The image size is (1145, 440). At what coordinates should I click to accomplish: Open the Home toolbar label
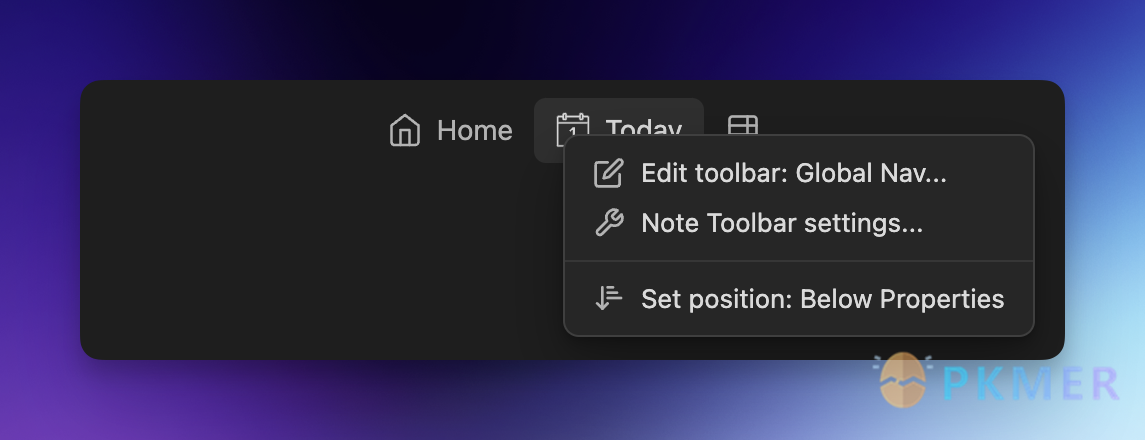474,131
